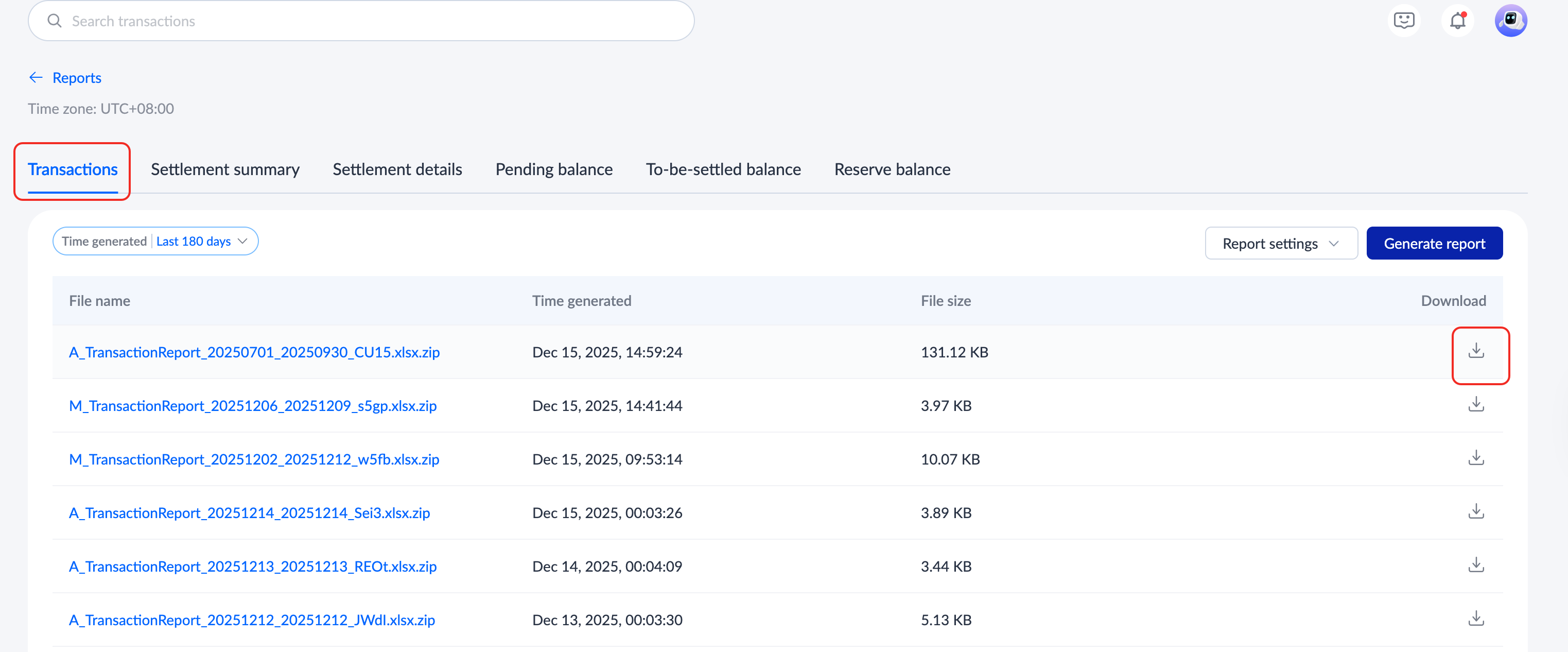
Task: Expand the Time generated filter dropdown
Action: pyautogui.click(x=155, y=241)
